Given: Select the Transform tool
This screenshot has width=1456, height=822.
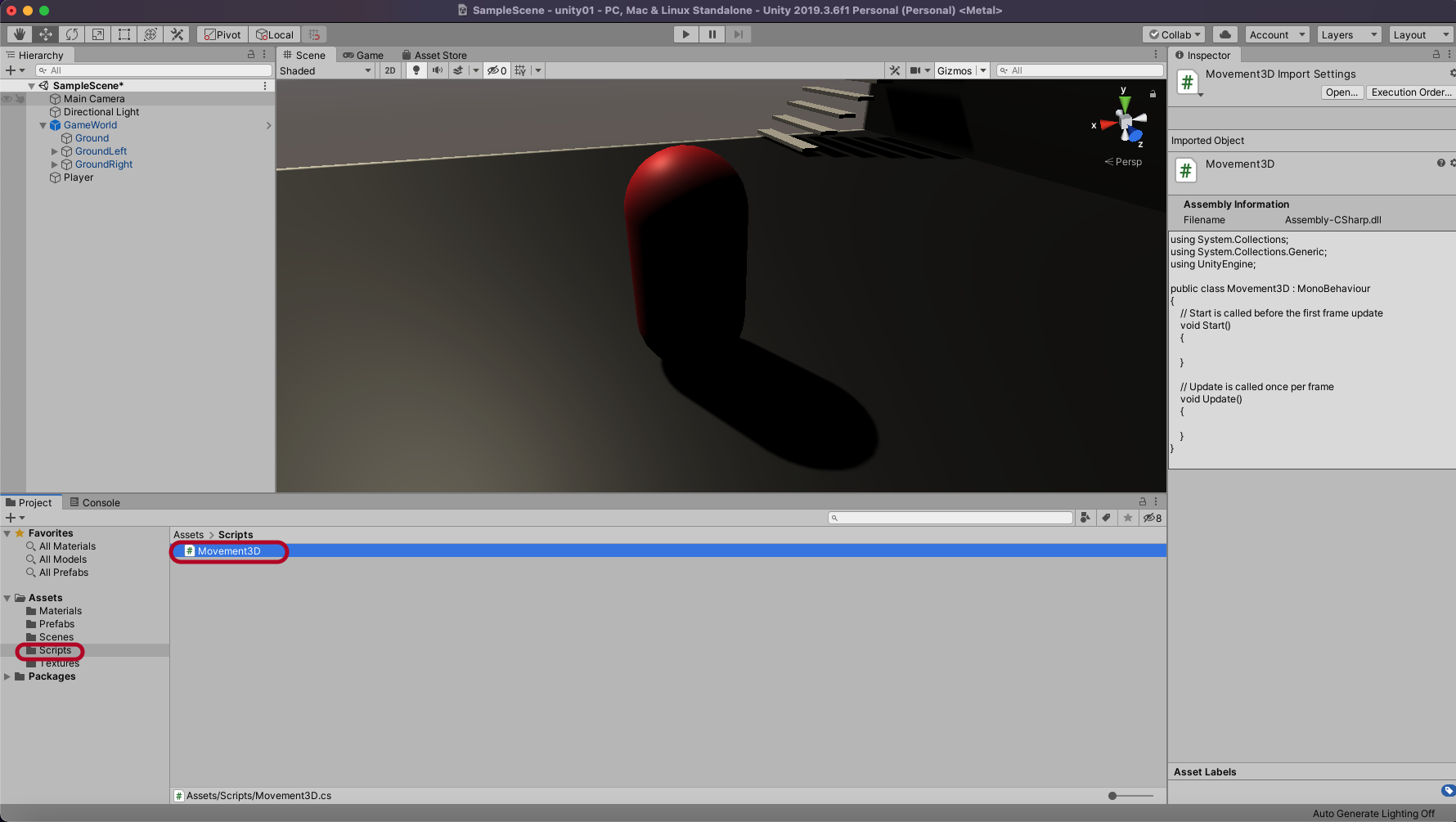Looking at the screenshot, I should coord(151,34).
